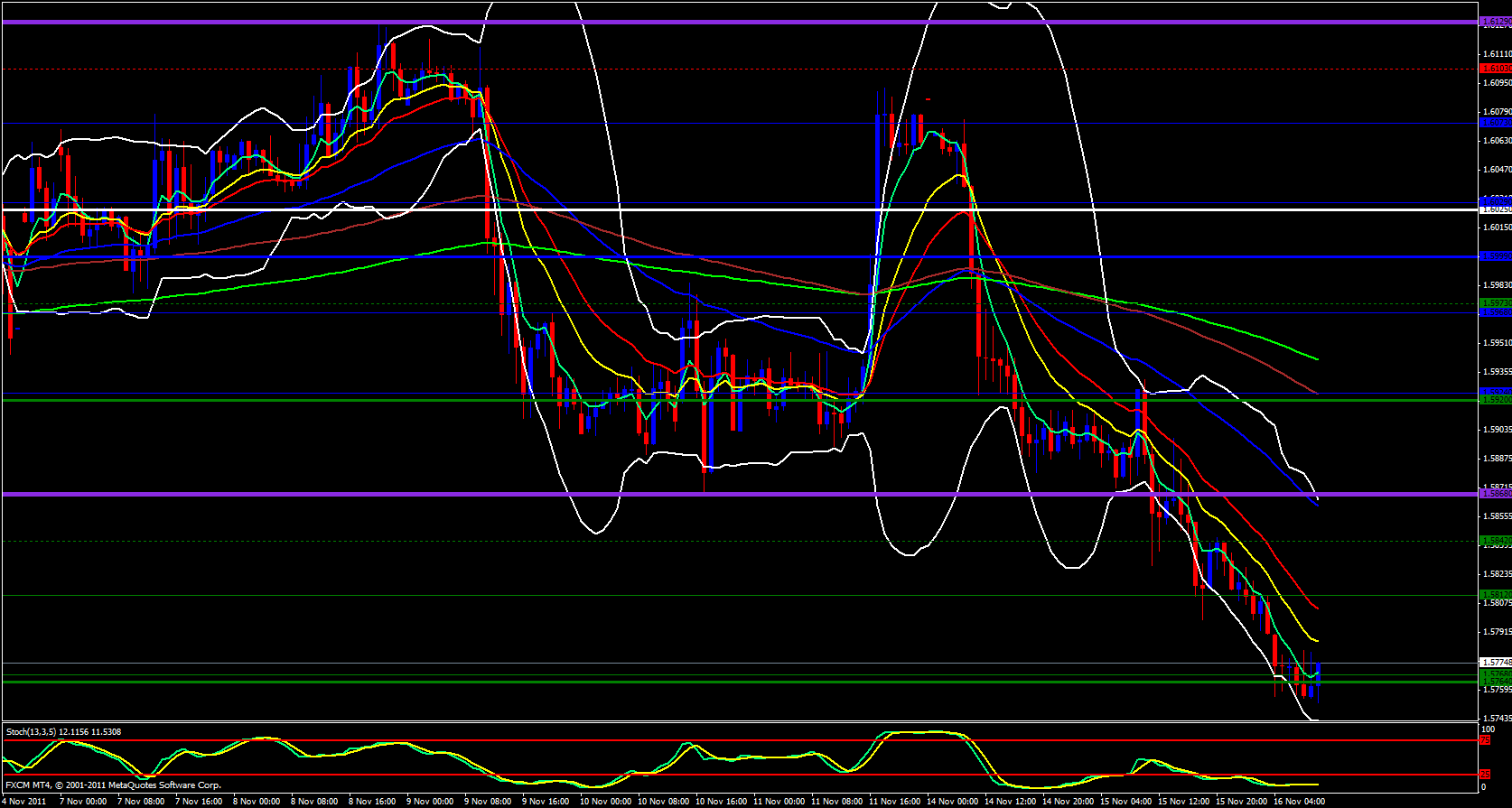Select the stochastic 25 level marker
Viewport: 1512px width, 808px height.
click(1486, 775)
